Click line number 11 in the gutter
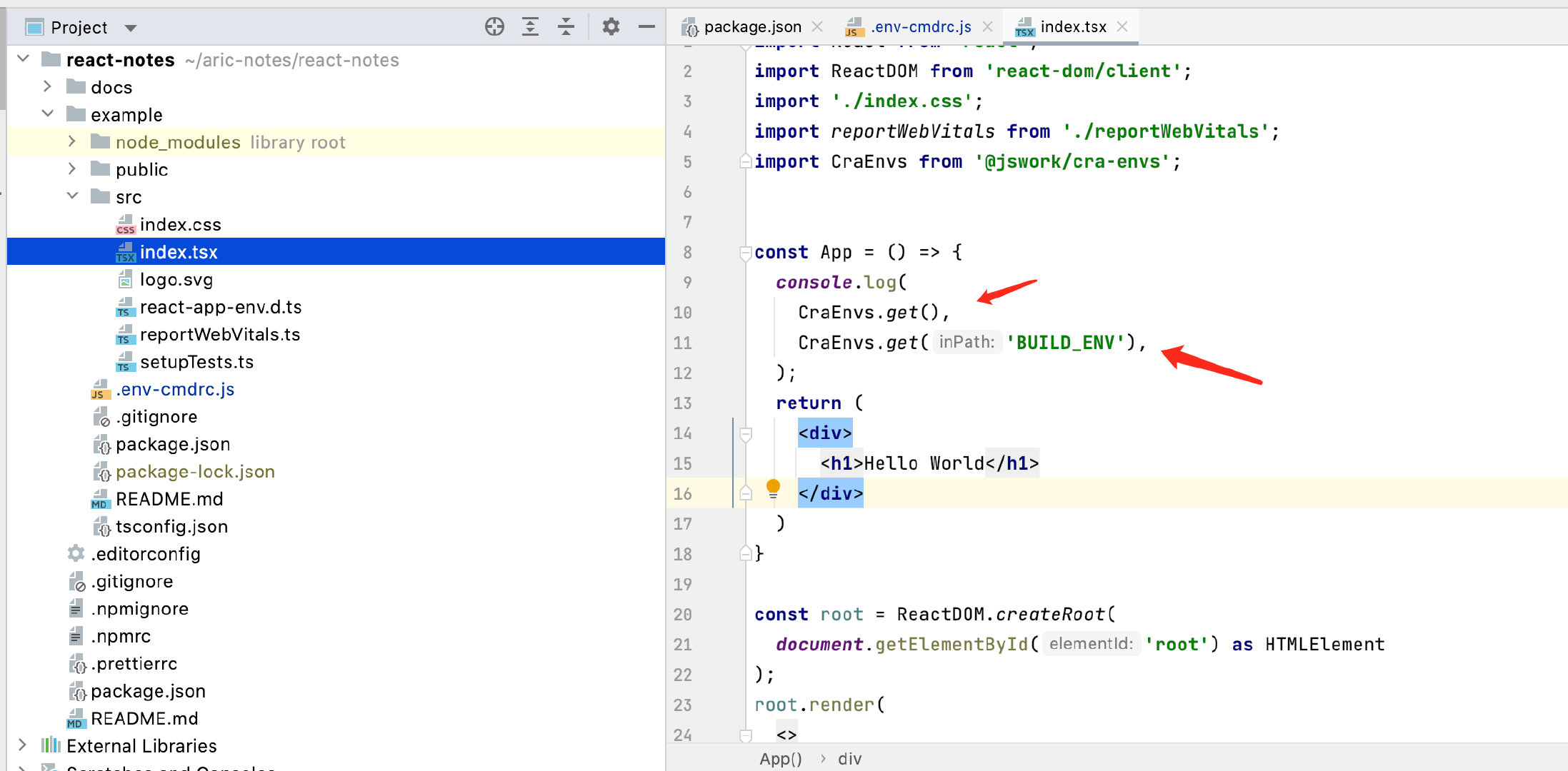Screen dimensions: 1568x771 (682, 343)
